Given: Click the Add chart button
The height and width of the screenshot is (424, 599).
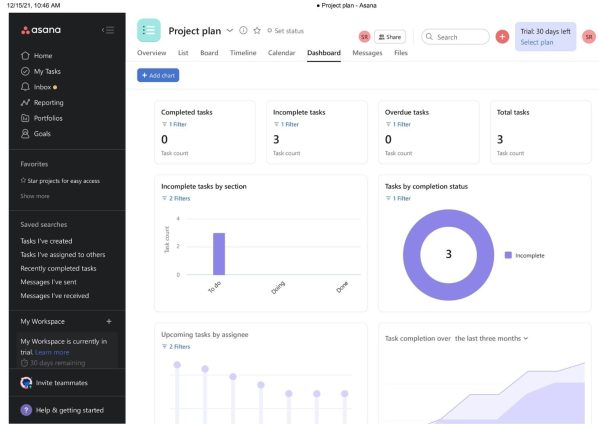Looking at the screenshot, I should (x=158, y=75).
